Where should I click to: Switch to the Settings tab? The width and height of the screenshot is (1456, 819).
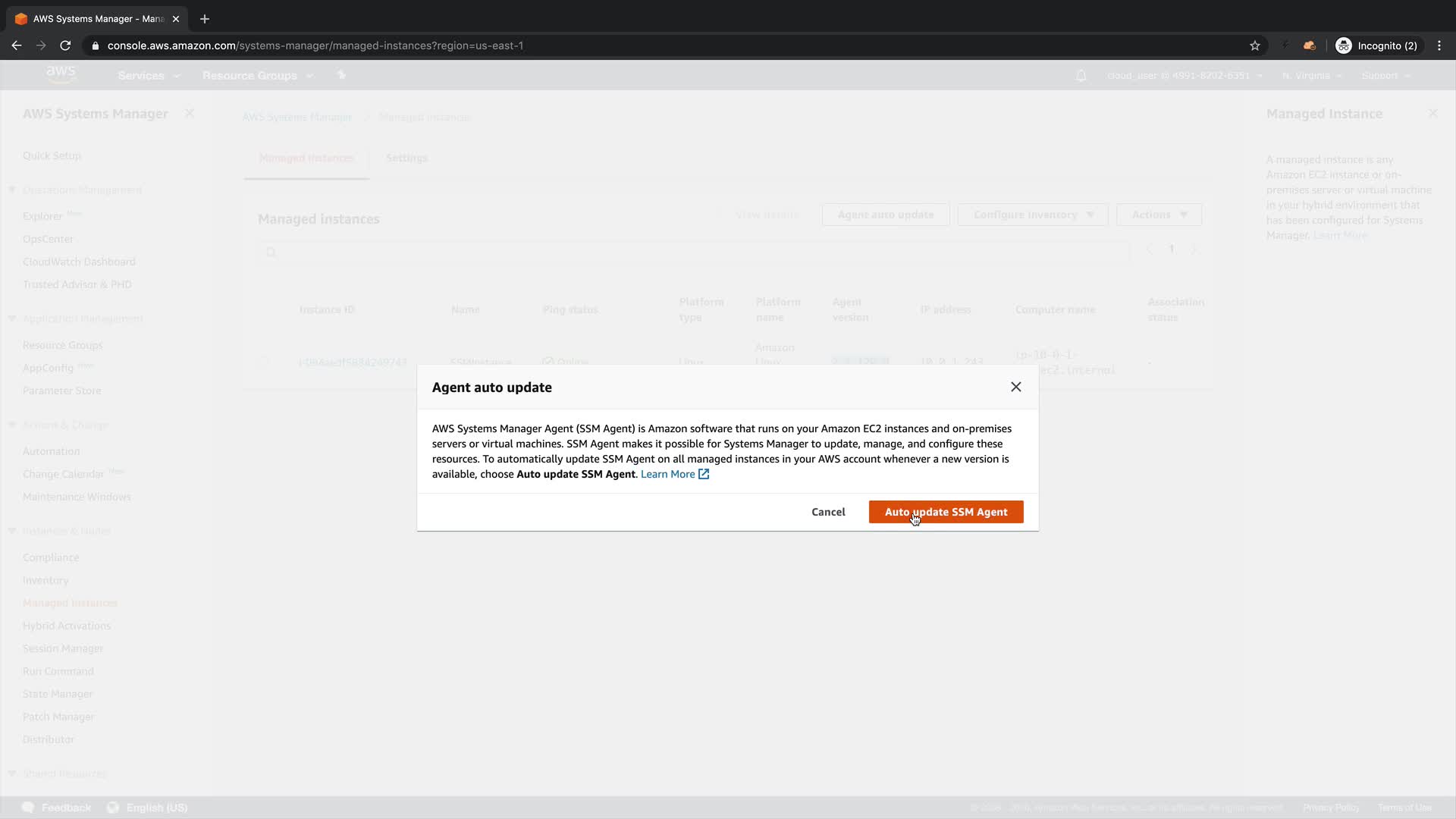(406, 158)
